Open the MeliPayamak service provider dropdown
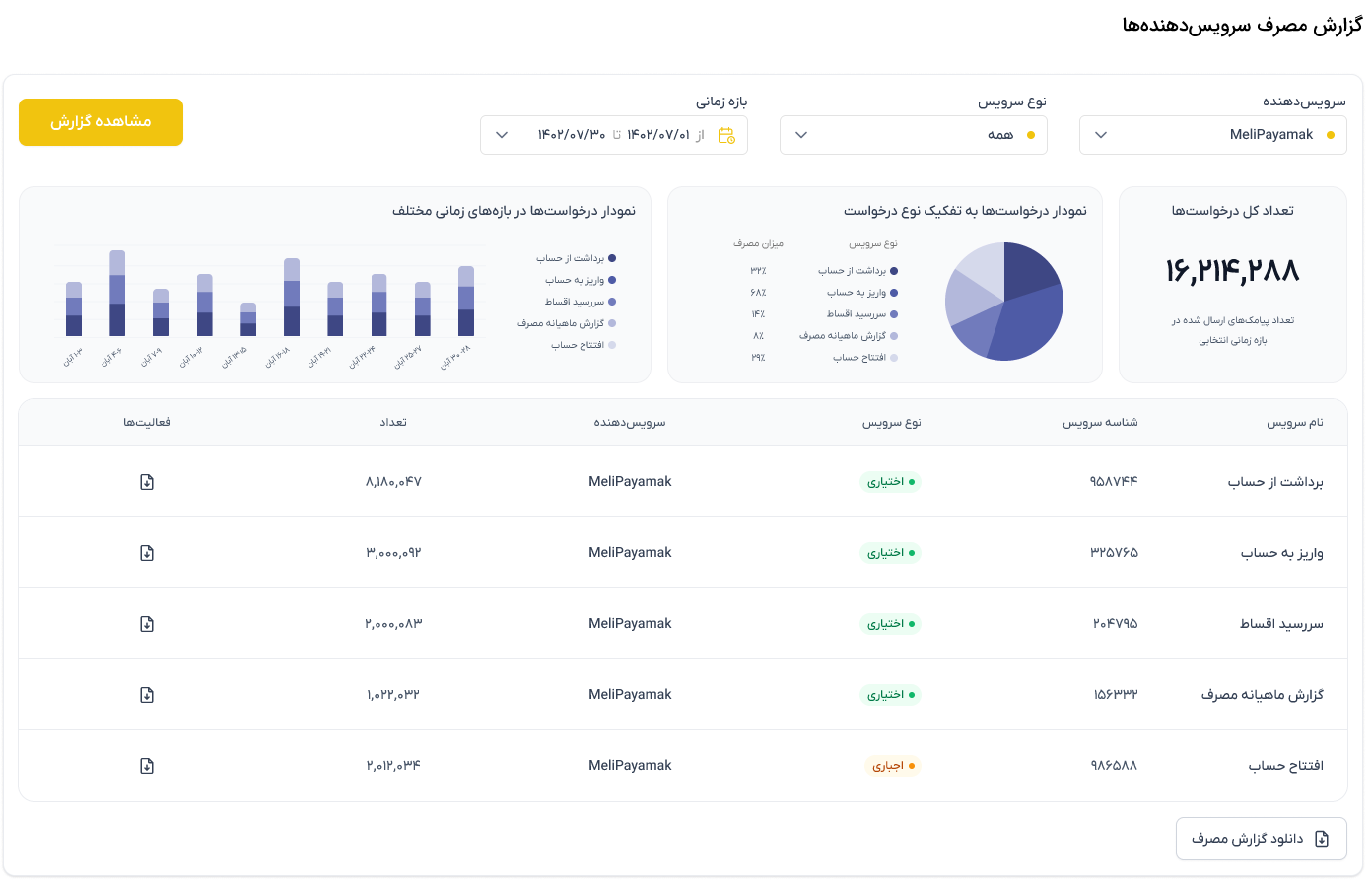This screenshot has height=885, width=1372. 1212,135
